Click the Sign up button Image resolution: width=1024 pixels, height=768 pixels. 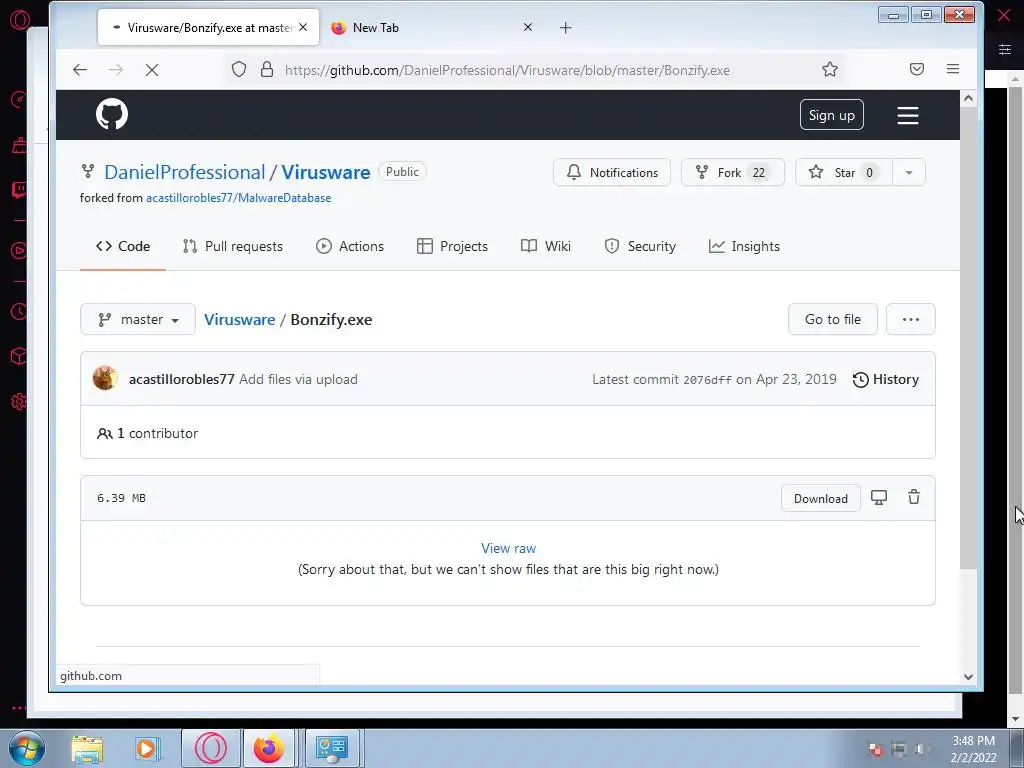(x=831, y=115)
